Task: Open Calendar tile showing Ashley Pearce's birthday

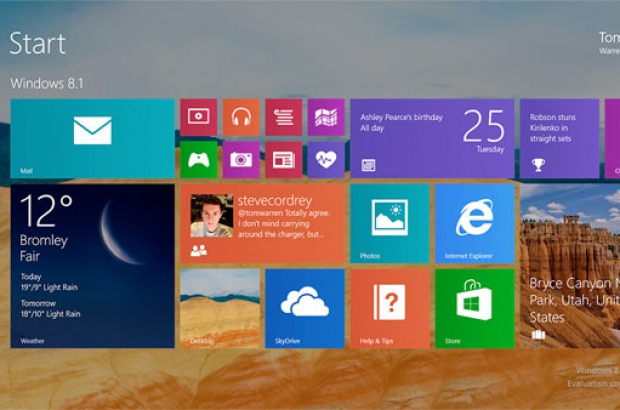Action: (432, 138)
